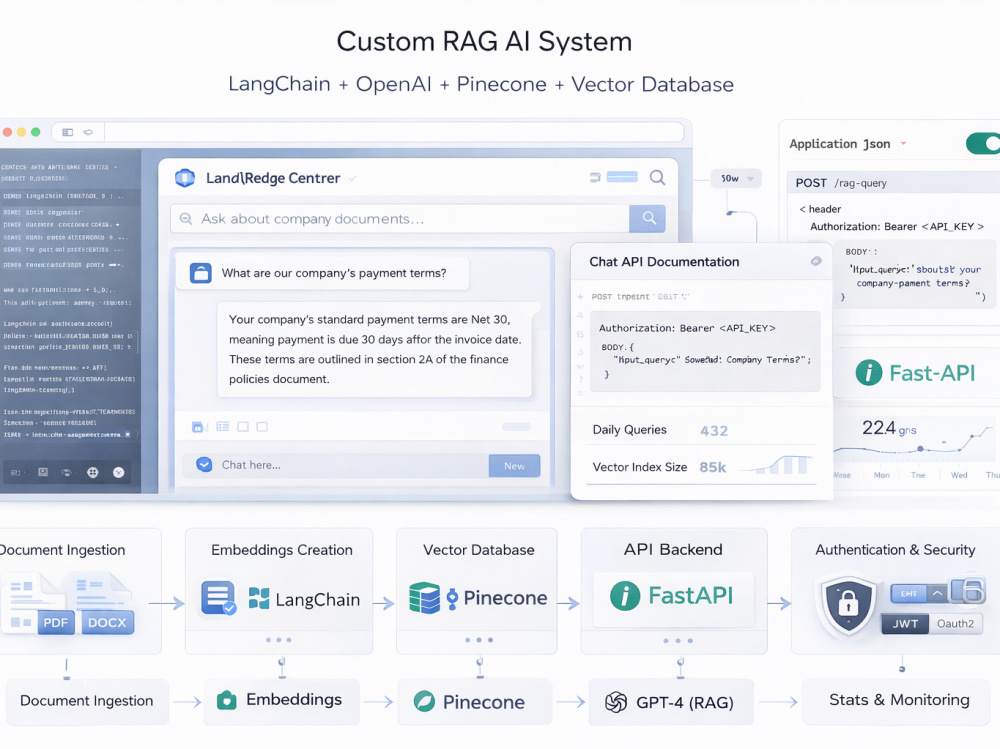
Task: Expand the LandRedge Centrer title chevron
Action: (x=352, y=179)
